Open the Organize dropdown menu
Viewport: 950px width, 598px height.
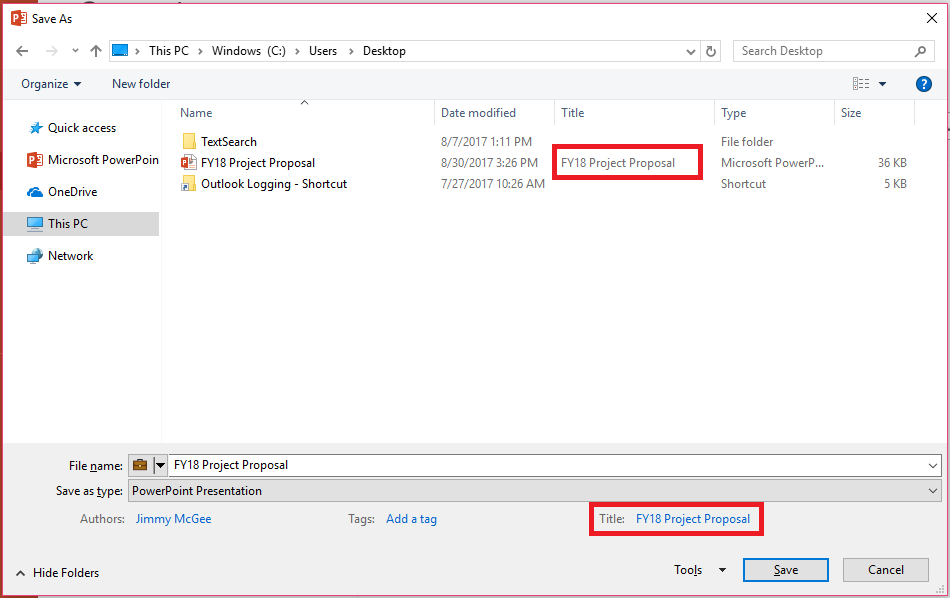pos(49,83)
